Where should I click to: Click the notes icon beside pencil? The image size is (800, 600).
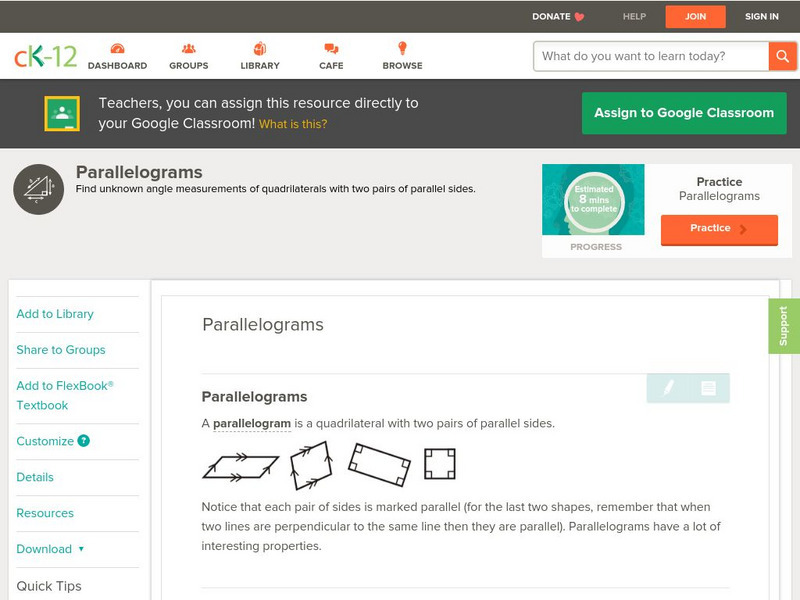(708, 388)
